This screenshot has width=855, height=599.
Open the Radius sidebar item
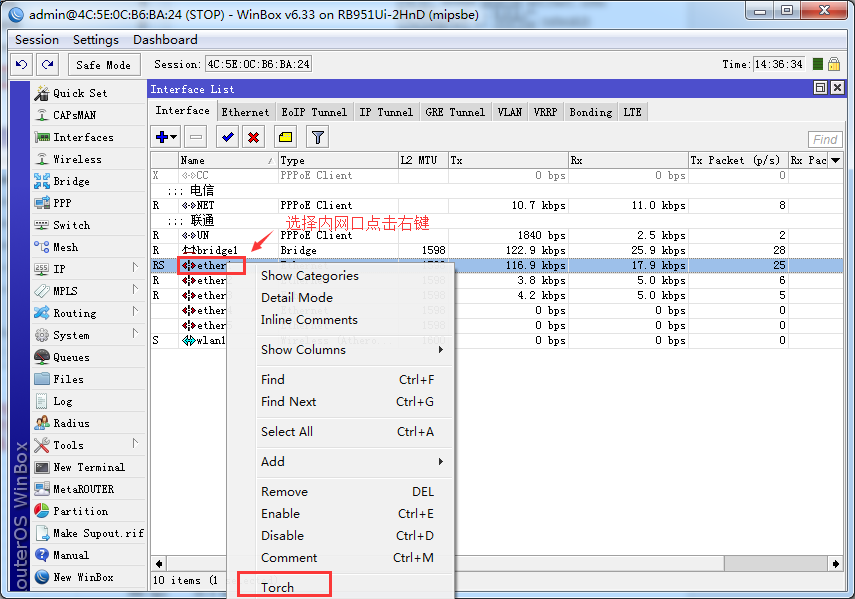(89, 423)
